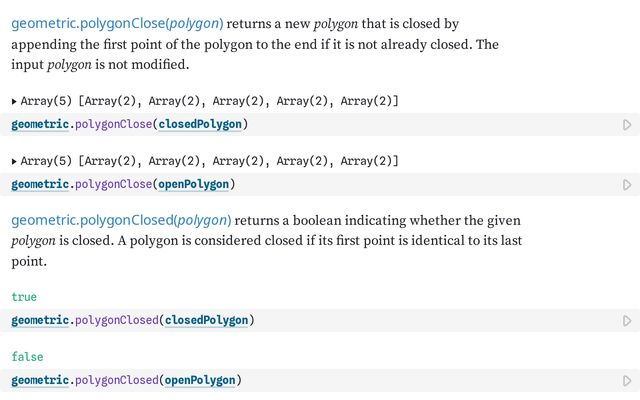This screenshot has height=400, width=640.
Task: Click into the polygonClose(closedPolygon) code editor
Action: pyautogui.click(x=310, y=124)
